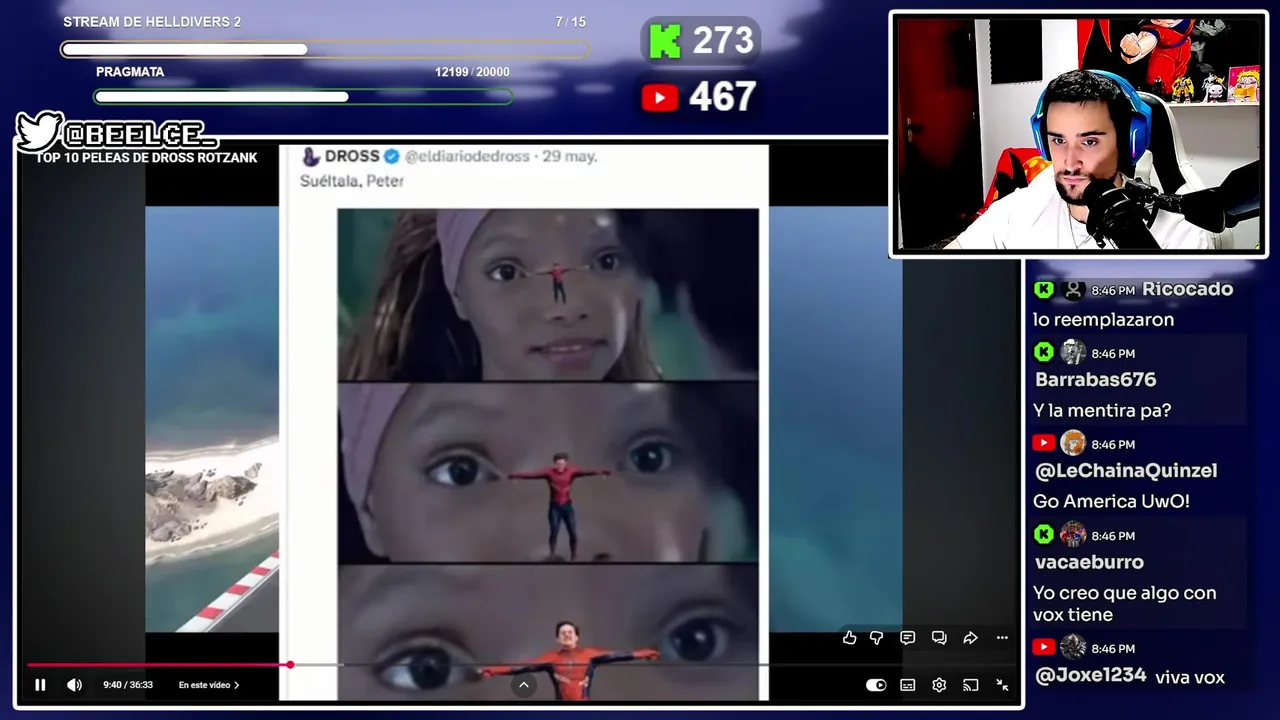Click the Kick badge beside Barrabas676's avatar
1280x720 pixels.
click(x=1044, y=352)
